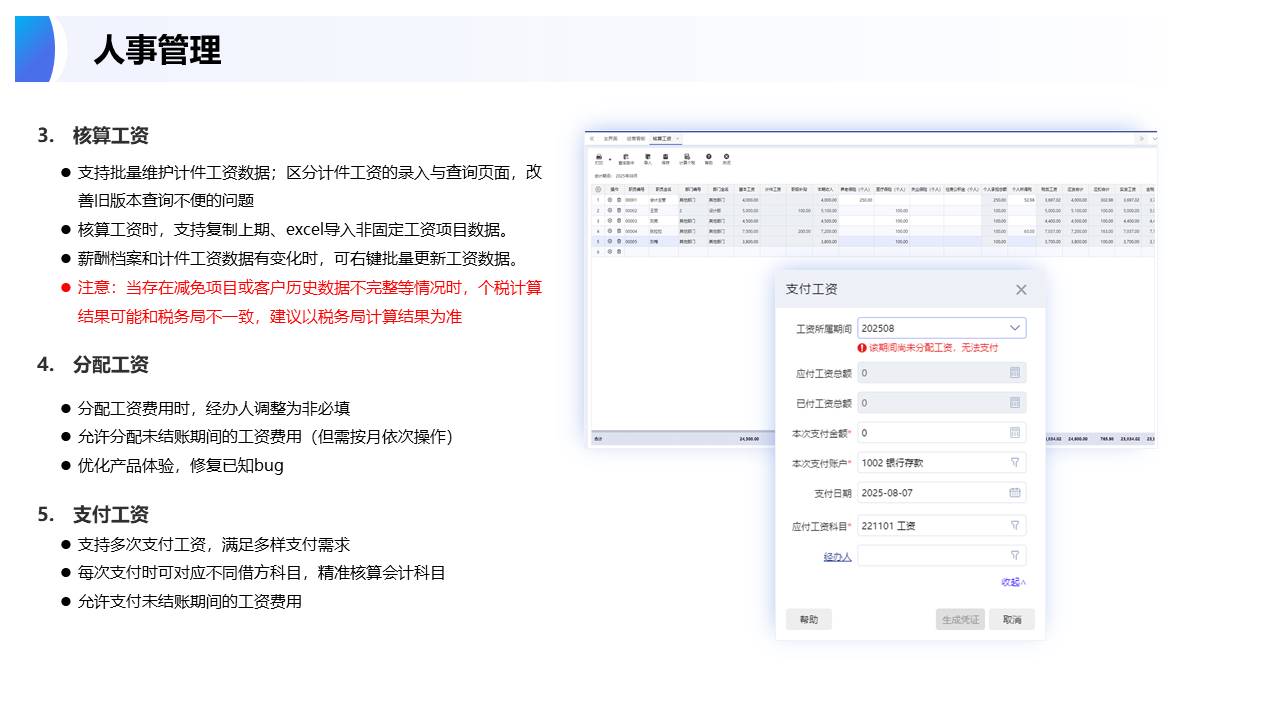Click the filter icon in 本次支付账户 field

click(x=1014, y=463)
